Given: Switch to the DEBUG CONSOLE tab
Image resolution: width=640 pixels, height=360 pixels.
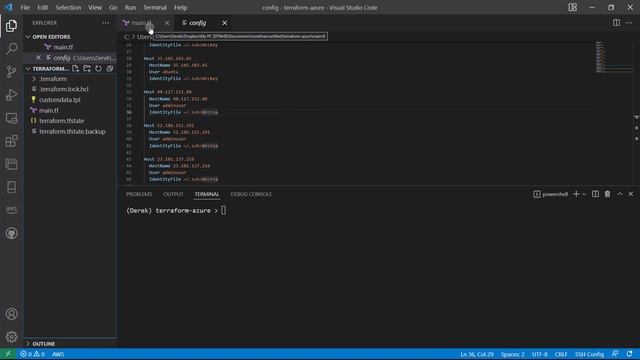Looking at the screenshot, I should (x=251, y=194).
